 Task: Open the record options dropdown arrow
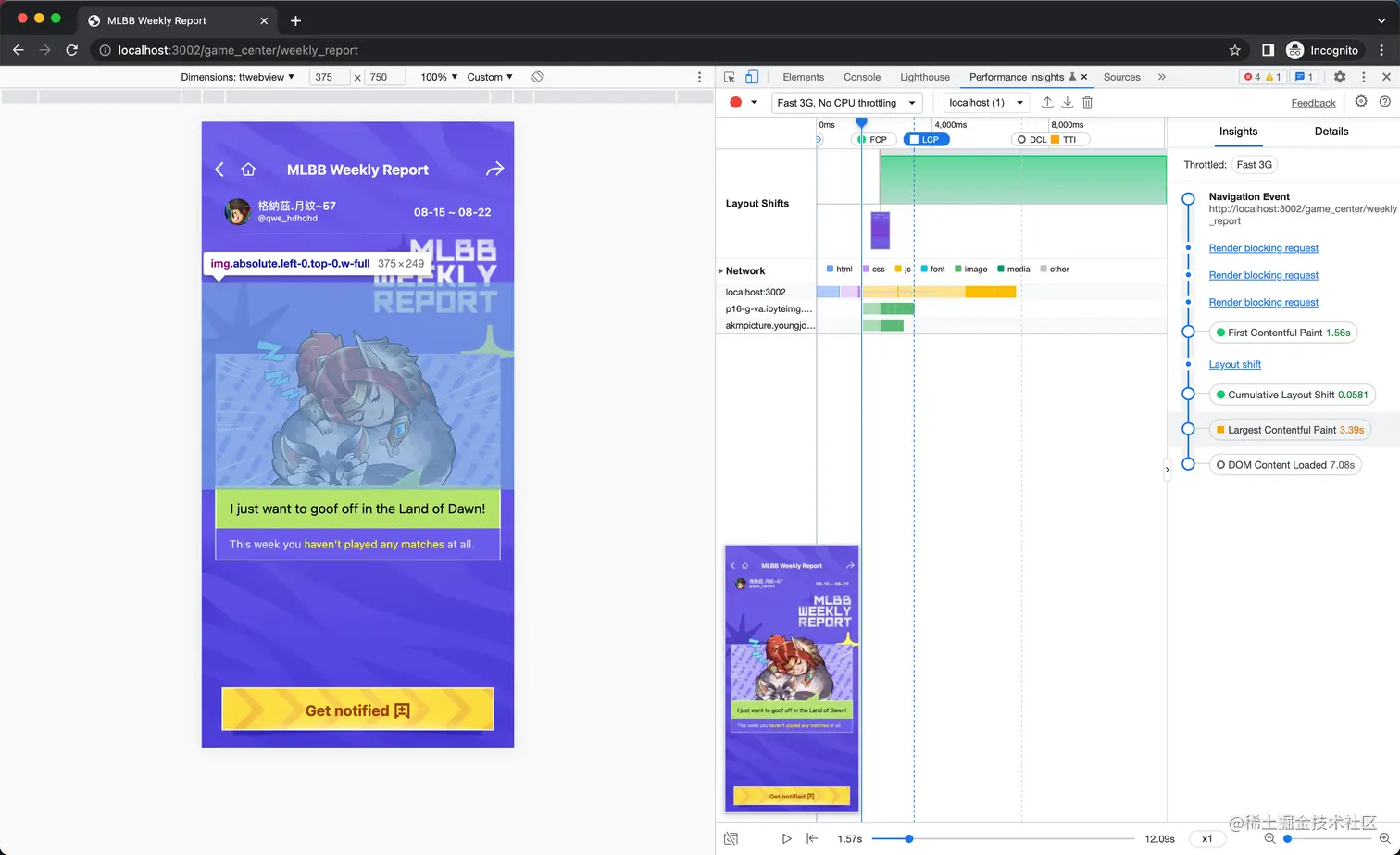coord(754,103)
